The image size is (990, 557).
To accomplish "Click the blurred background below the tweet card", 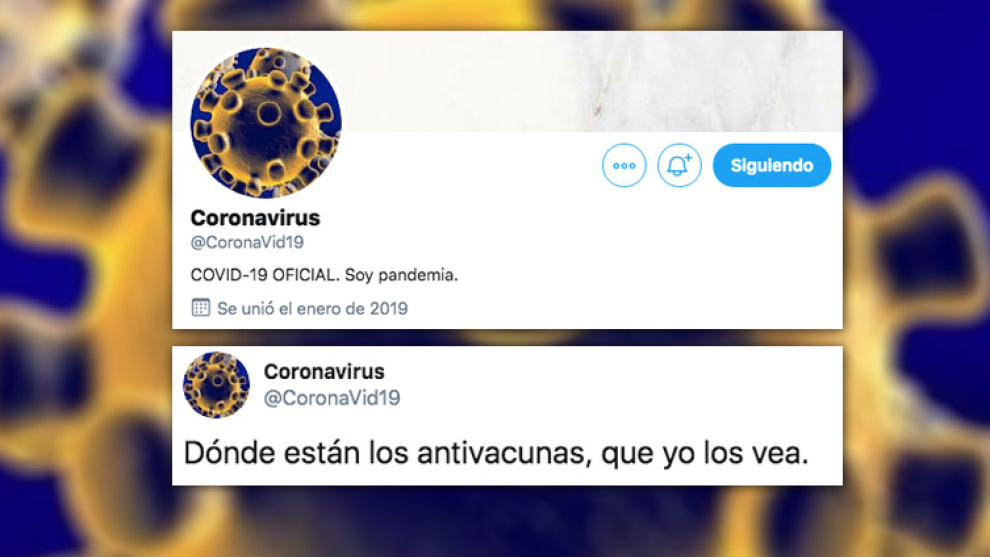I will [x=507, y=521].
